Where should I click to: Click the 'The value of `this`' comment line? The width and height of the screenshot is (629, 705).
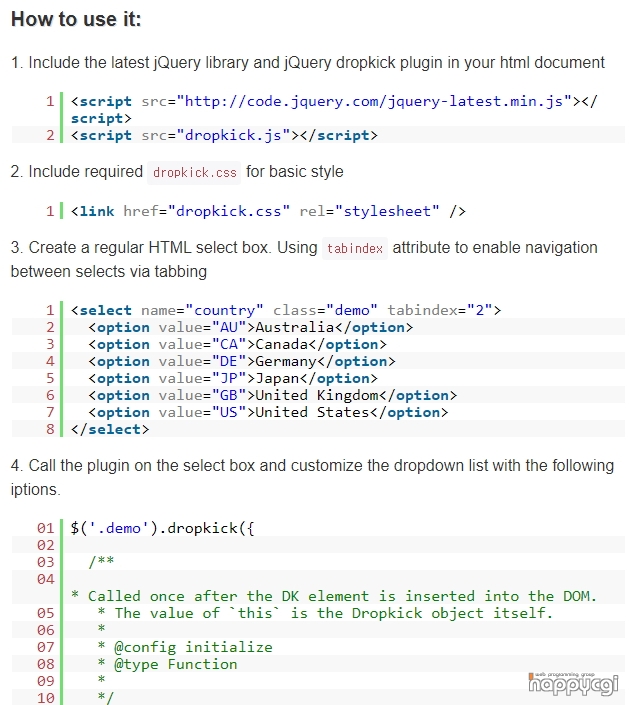pyautogui.click(x=325, y=613)
